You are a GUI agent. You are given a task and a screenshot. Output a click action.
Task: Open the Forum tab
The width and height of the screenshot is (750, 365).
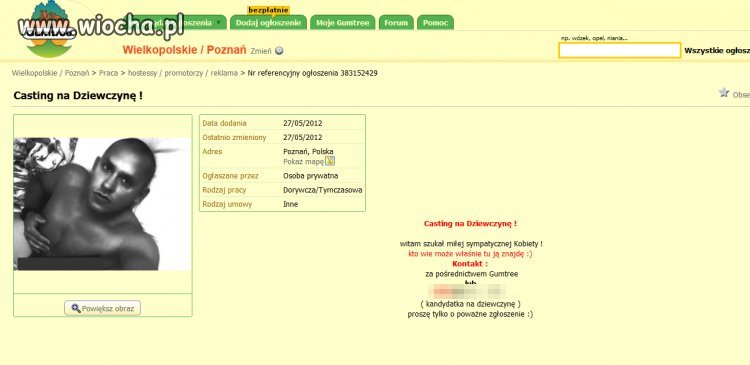click(396, 22)
